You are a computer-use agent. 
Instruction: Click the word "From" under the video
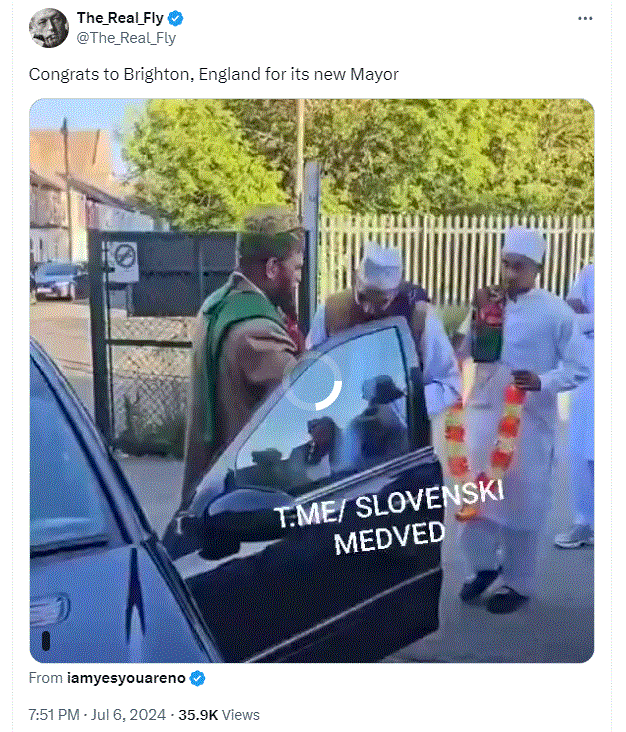tap(46, 678)
